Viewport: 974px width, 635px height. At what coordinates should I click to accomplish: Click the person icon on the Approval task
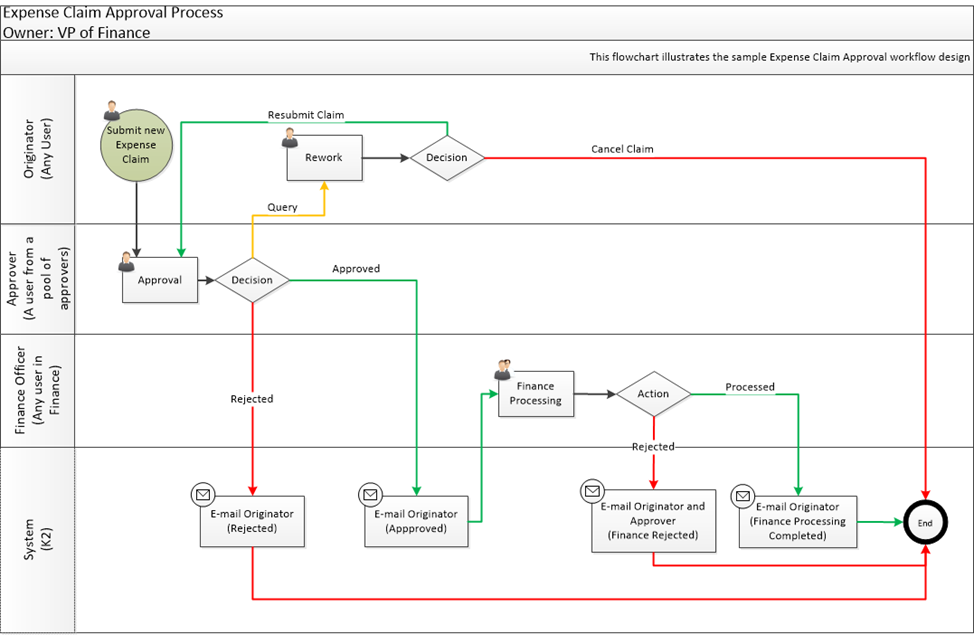126,263
